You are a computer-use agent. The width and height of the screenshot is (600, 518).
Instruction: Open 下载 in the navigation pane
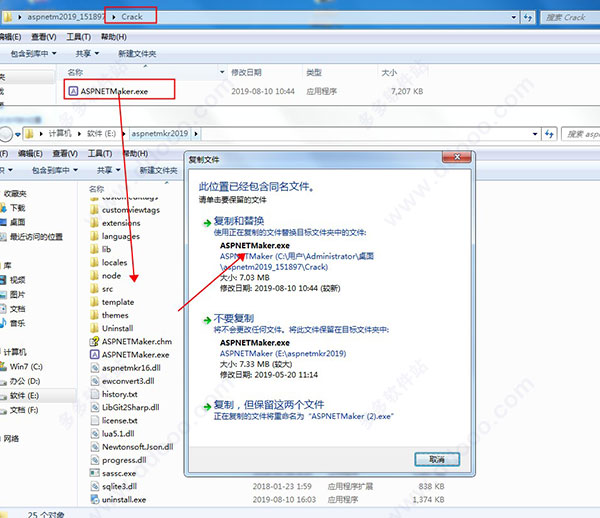(17, 208)
